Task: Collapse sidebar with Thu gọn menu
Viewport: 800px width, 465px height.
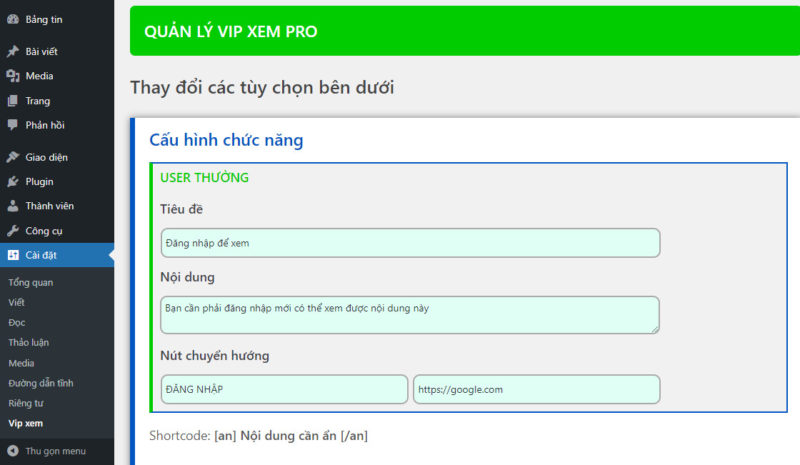Action: 57,451
